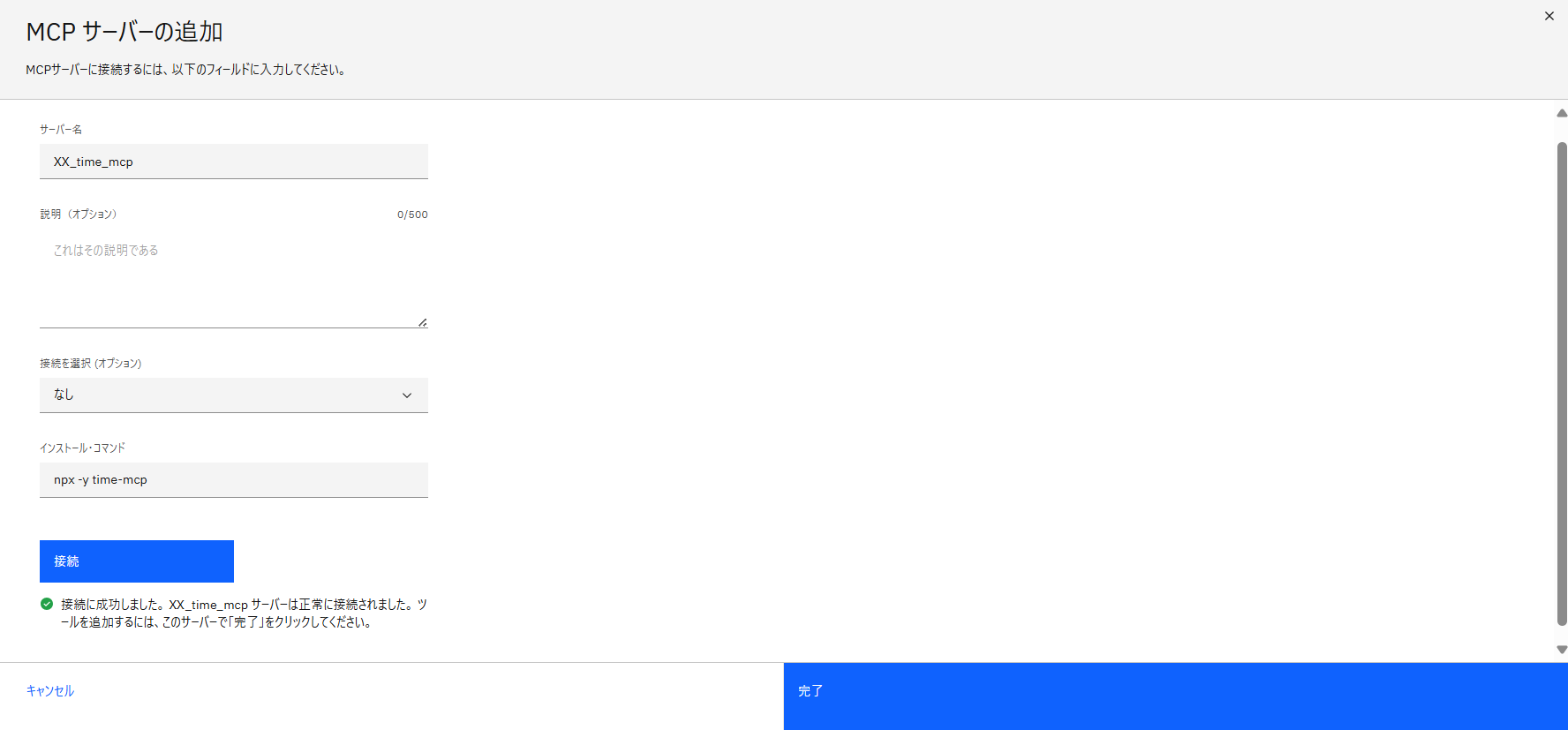Click the サーバー名 field label
Viewport: 1568px width, 730px height.
click(61, 130)
